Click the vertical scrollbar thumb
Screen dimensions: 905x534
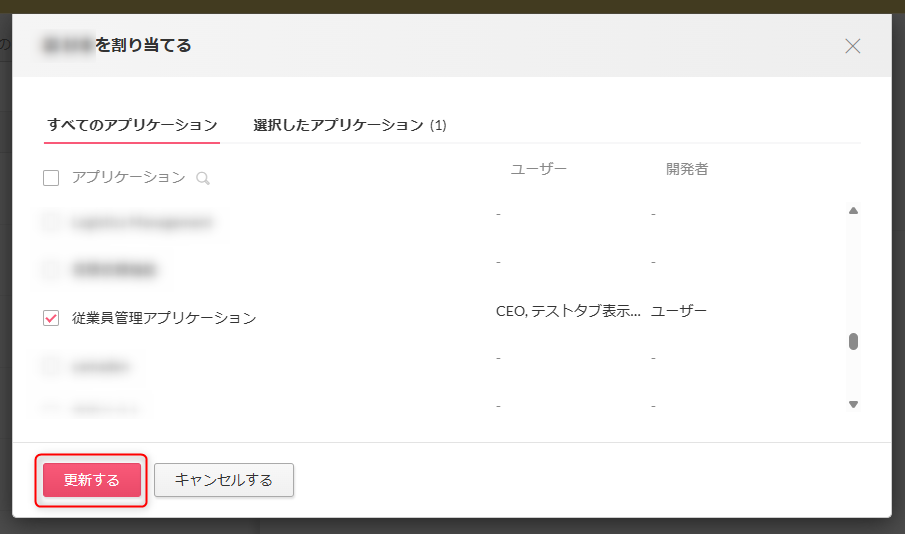coord(853,341)
